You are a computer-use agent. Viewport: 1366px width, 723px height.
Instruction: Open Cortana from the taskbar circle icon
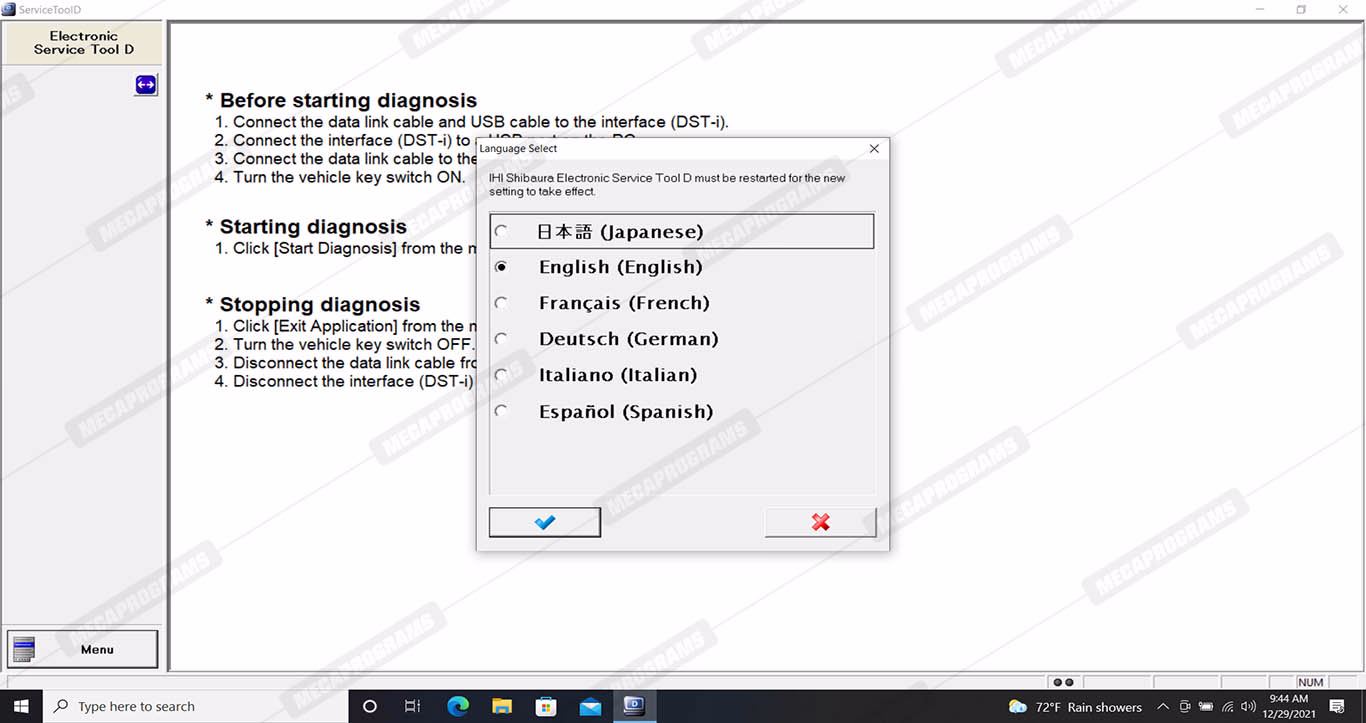370,706
